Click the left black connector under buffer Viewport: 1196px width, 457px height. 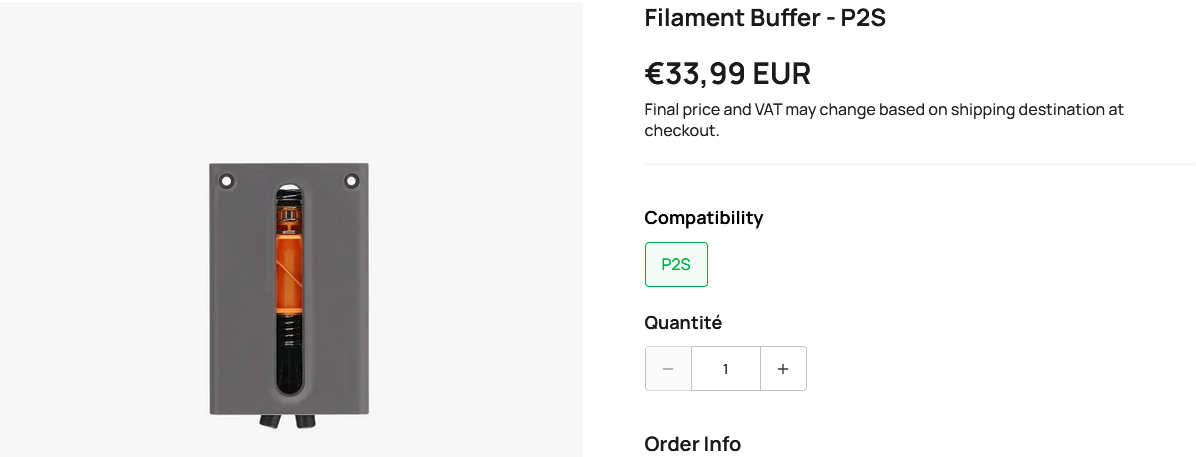(x=271, y=421)
